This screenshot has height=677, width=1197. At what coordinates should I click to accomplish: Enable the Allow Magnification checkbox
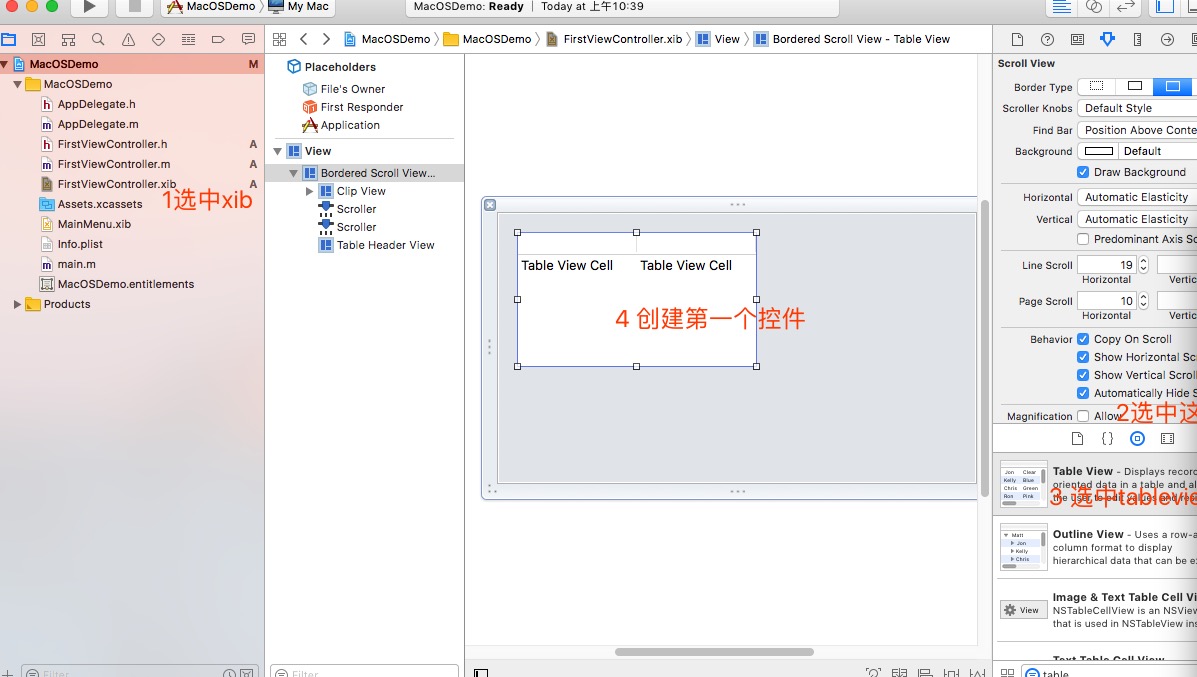[x=1082, y=416]
